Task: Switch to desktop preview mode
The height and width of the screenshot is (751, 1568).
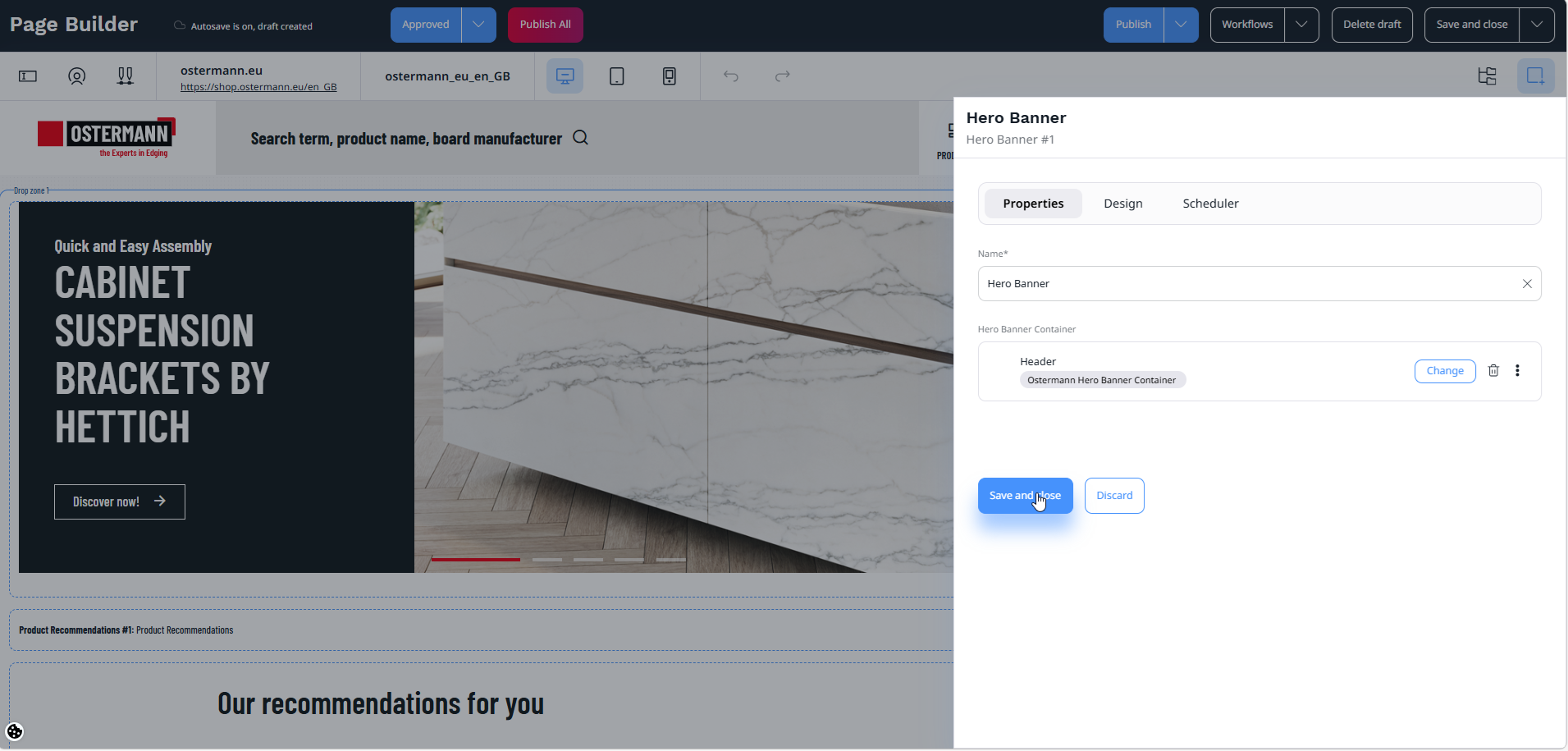Action: tap(565, 76)
